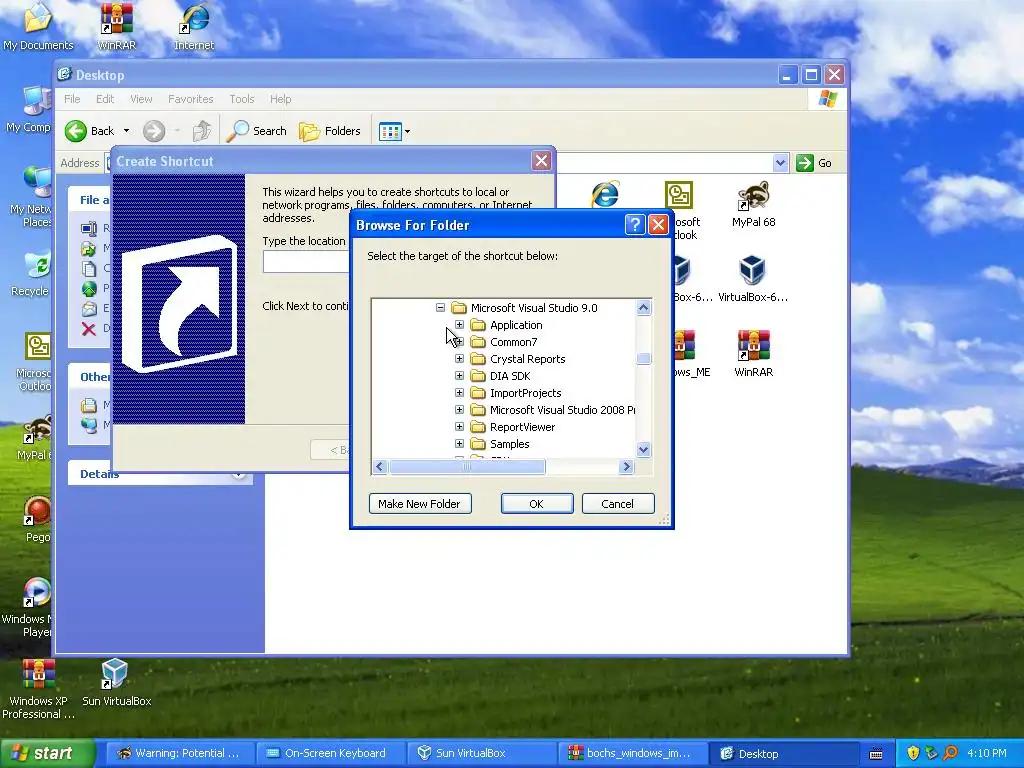
Task: Click left arrow of horizontal tree scrollbar
Action: click(380, 466)
